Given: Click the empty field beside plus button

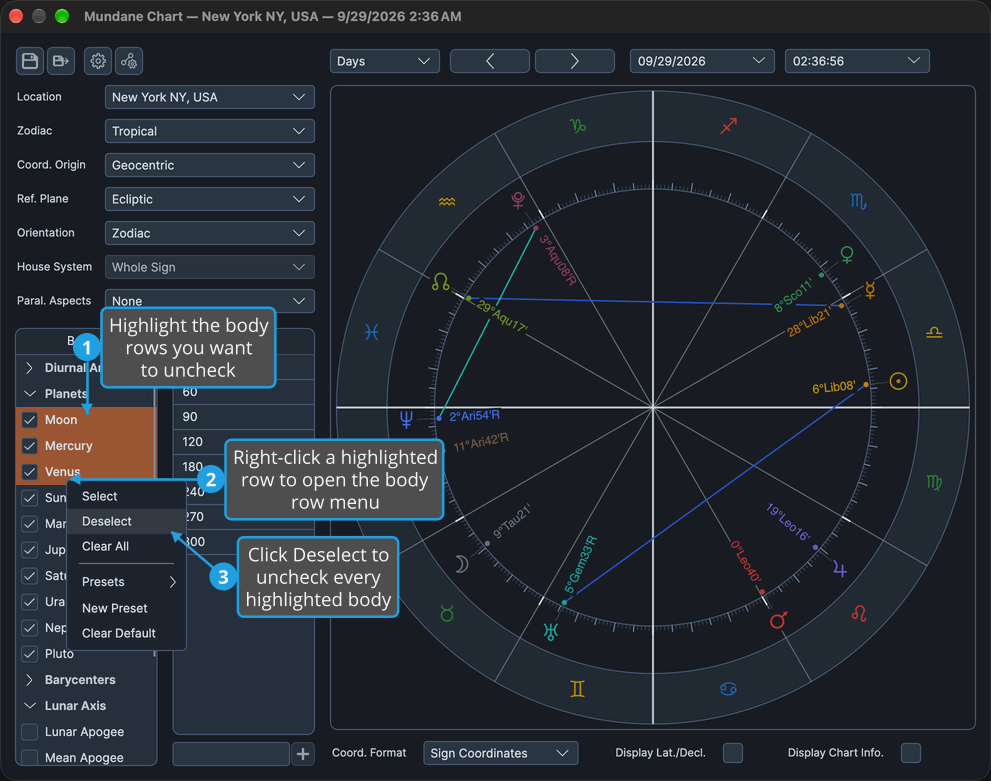Looking at the screenshot, I should click(231, 753).
